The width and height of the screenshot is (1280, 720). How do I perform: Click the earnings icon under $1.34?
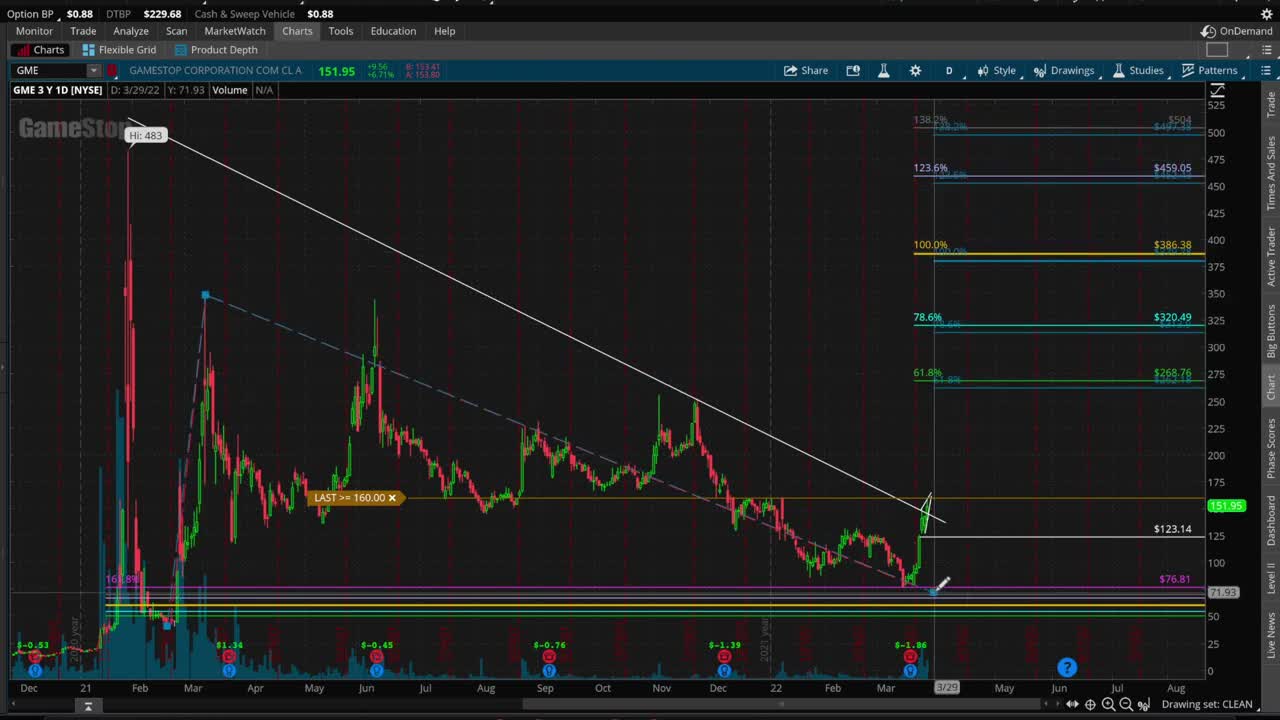point(229,657)
